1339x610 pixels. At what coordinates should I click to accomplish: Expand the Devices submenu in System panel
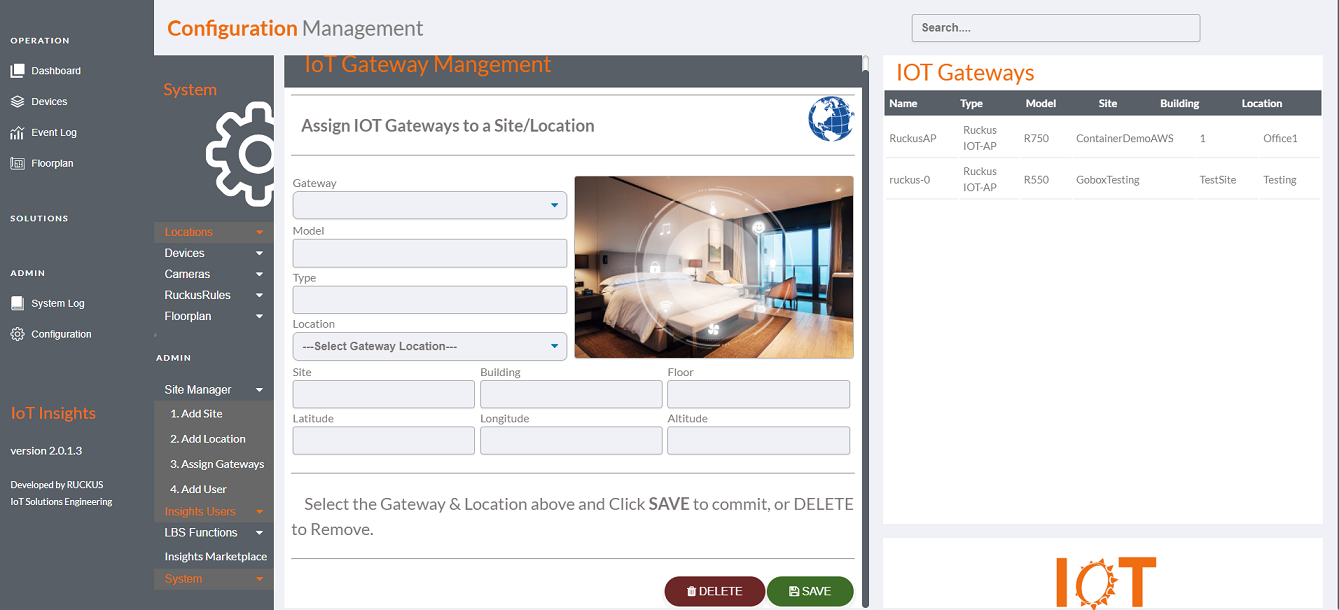pyautogui.click(x=214, y=253)
